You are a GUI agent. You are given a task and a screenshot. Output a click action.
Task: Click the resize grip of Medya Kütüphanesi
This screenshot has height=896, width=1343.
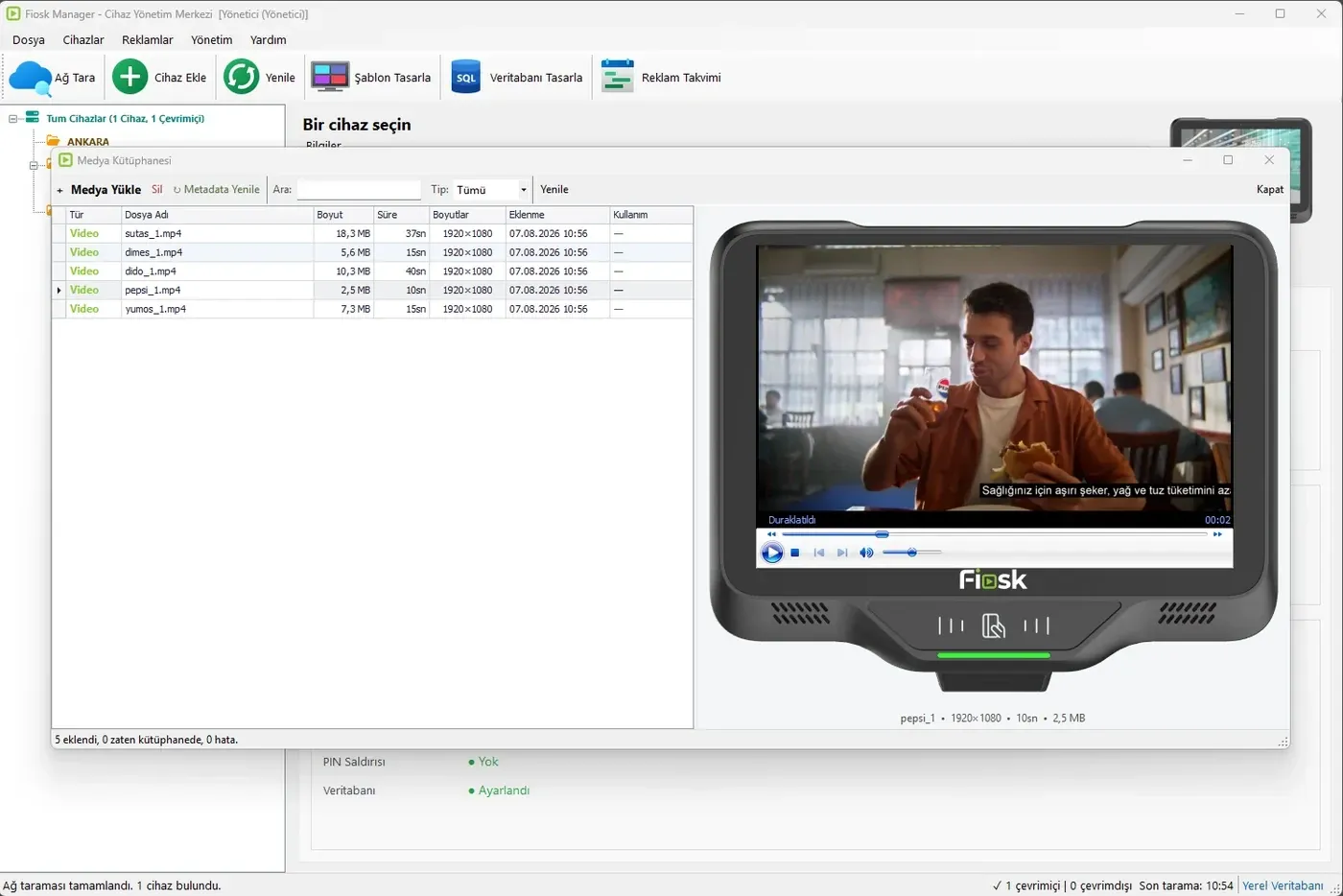(1283, 742)
